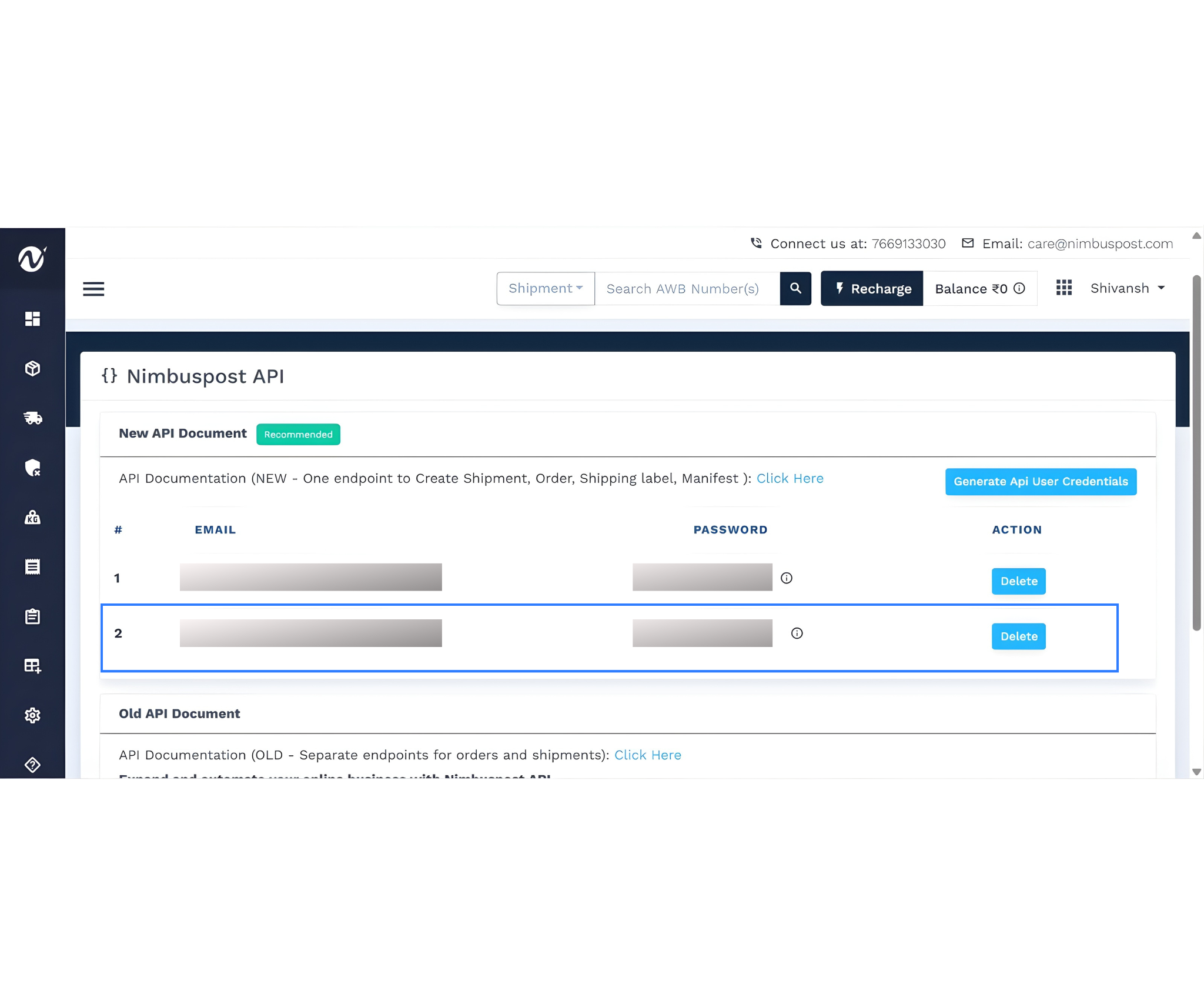This screenshot has width=1204, height=1004.
Task: Select the Billing receipt icon
Action: tap(32, 566)
